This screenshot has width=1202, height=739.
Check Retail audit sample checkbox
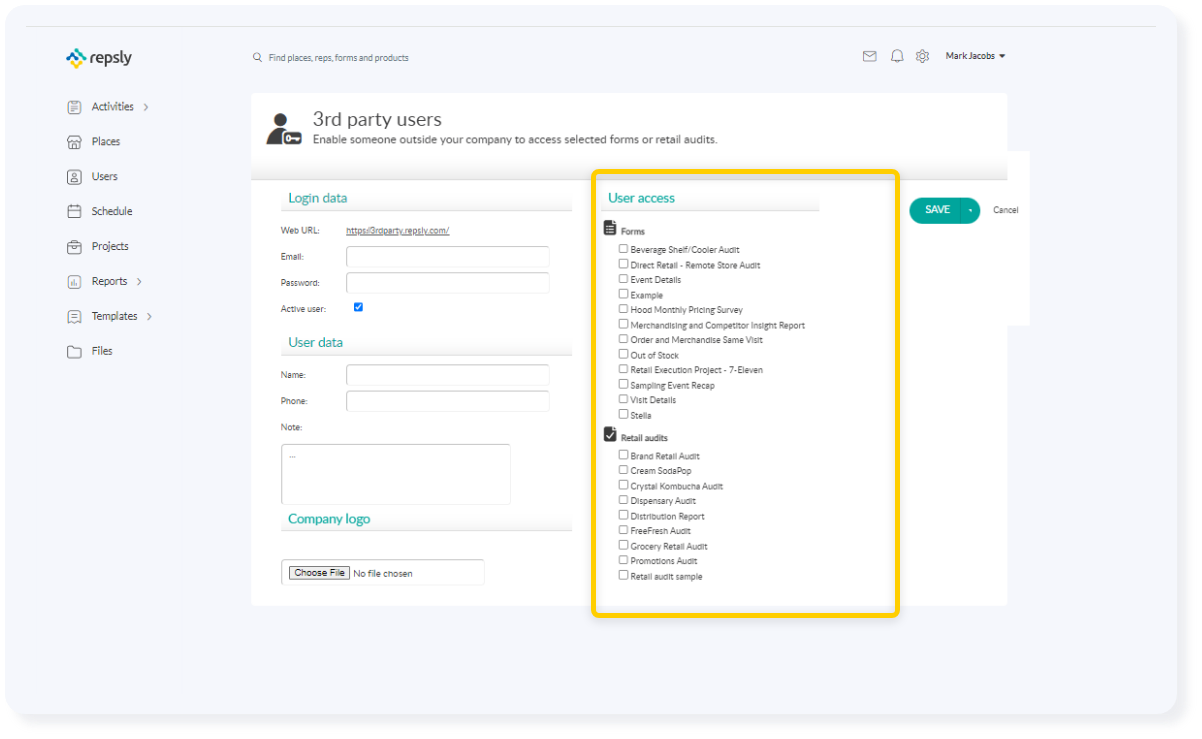624,575
